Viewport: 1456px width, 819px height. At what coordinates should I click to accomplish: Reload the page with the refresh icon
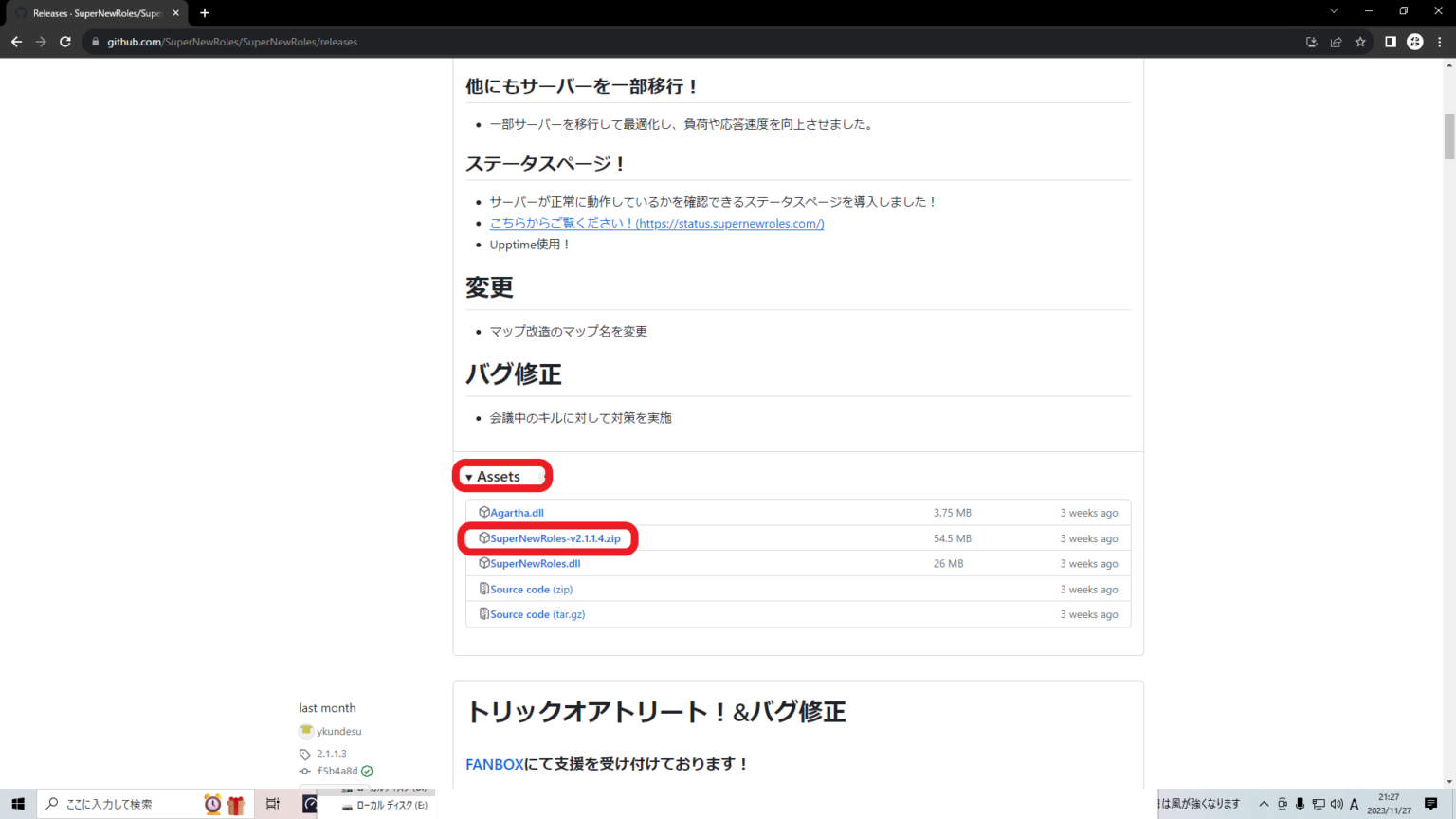click(x=64, y=42)
